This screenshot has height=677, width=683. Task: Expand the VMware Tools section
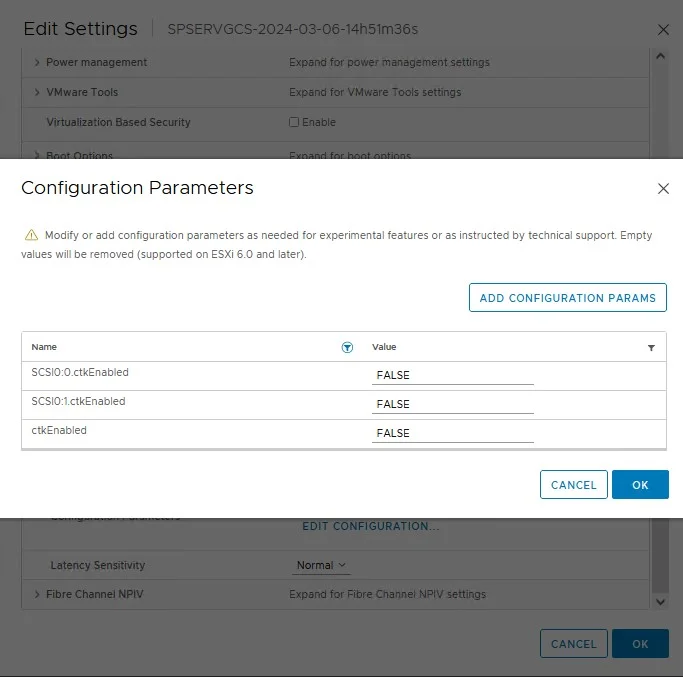click(x=37, y=92)
